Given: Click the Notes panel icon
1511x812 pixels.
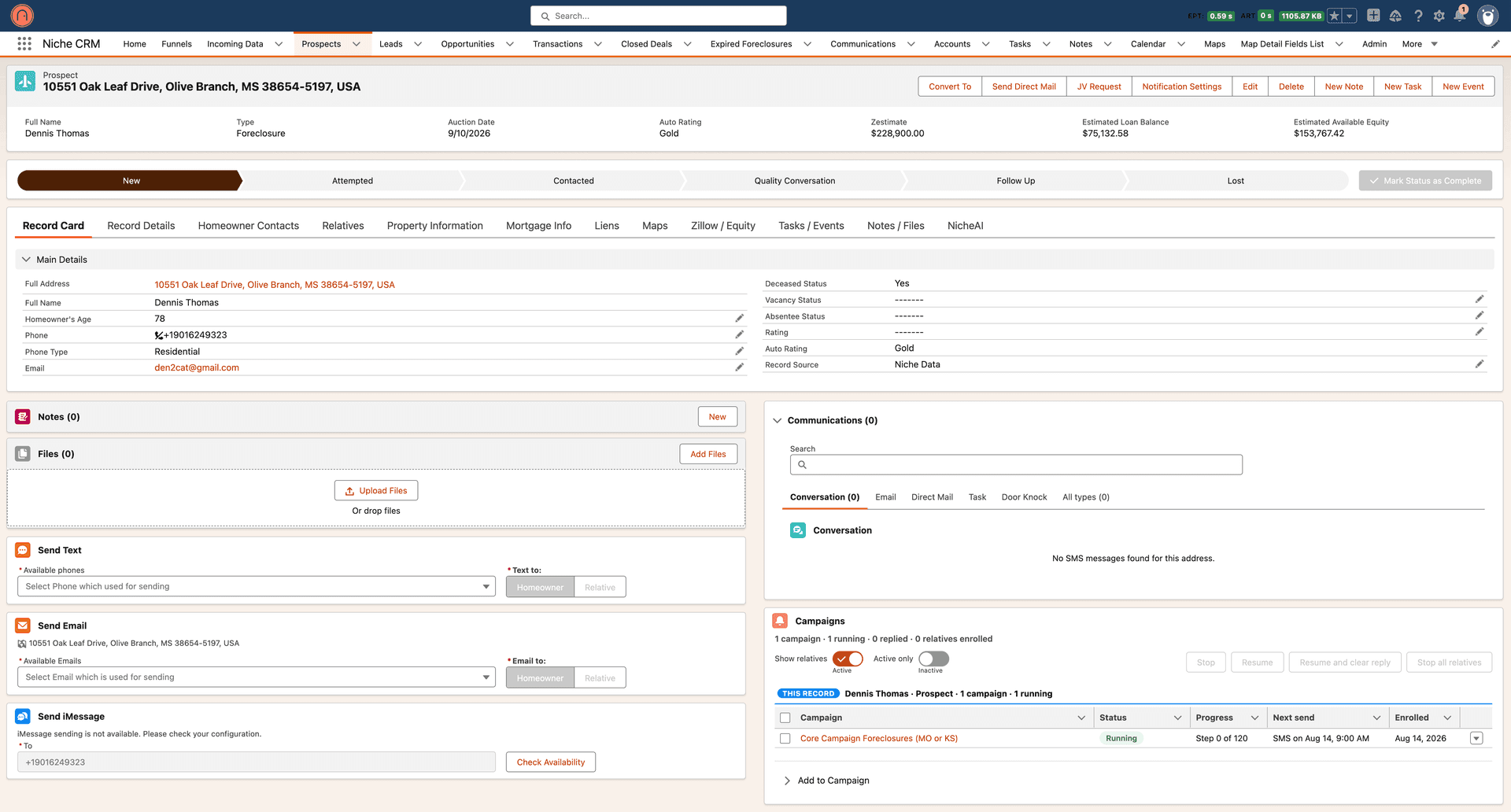Looking at the screenshot, I should pos(23,417).
